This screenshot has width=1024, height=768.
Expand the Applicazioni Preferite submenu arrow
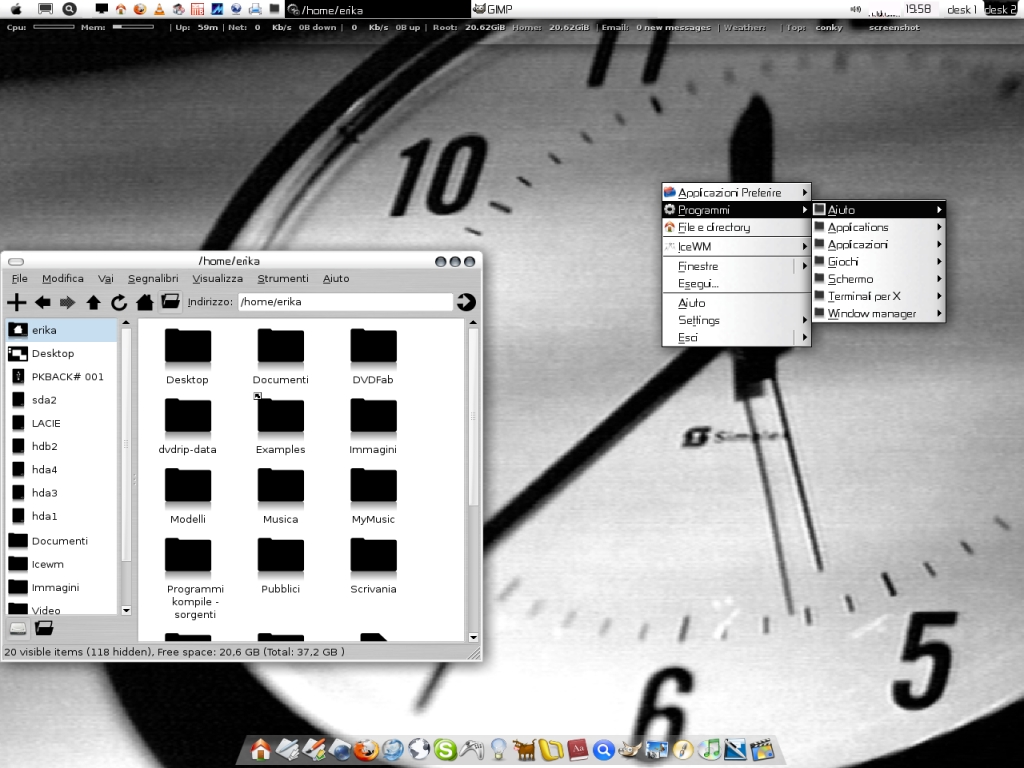[x=805, y=192]
